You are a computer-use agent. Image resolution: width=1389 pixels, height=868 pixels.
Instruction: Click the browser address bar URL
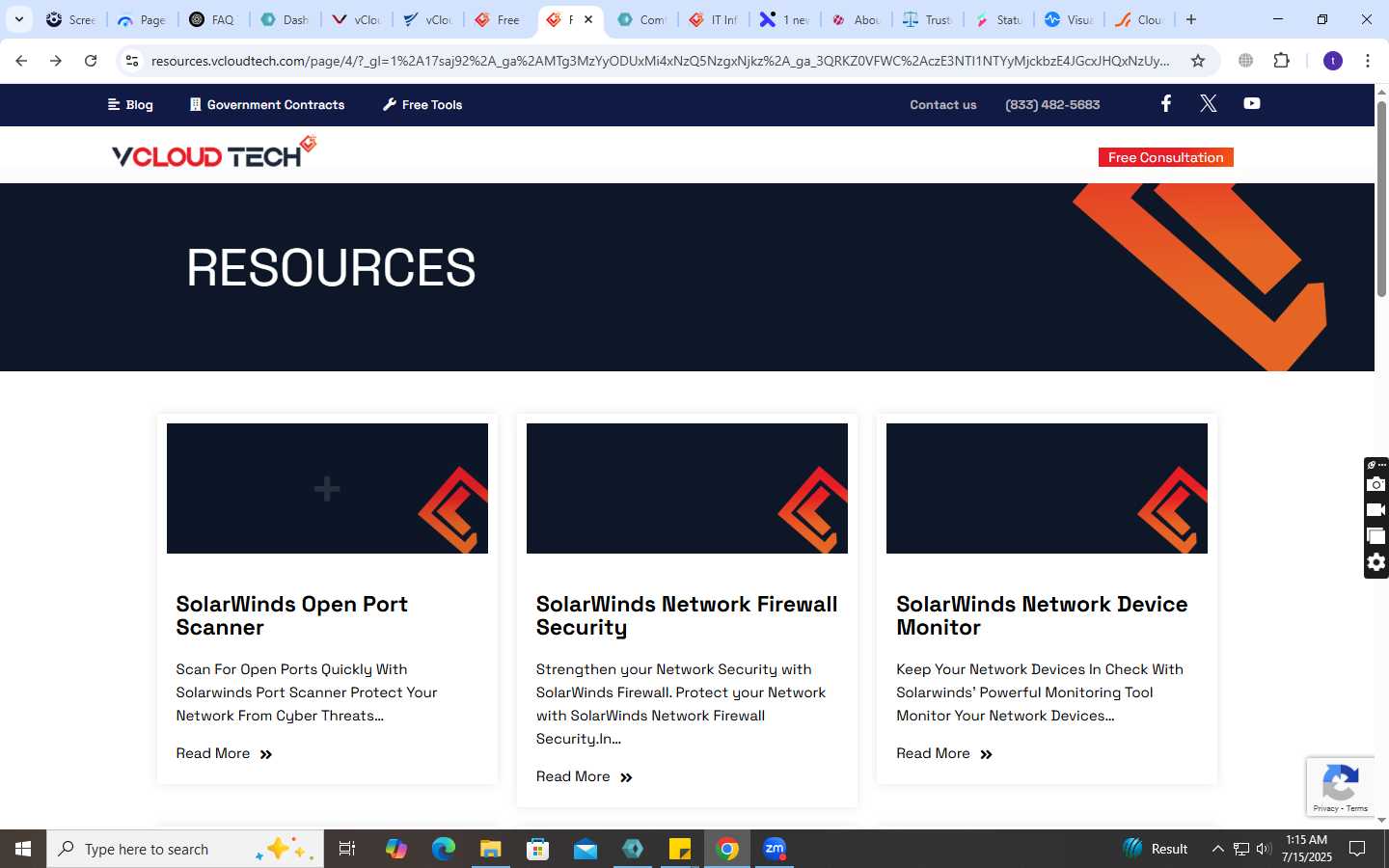[660, 61]
